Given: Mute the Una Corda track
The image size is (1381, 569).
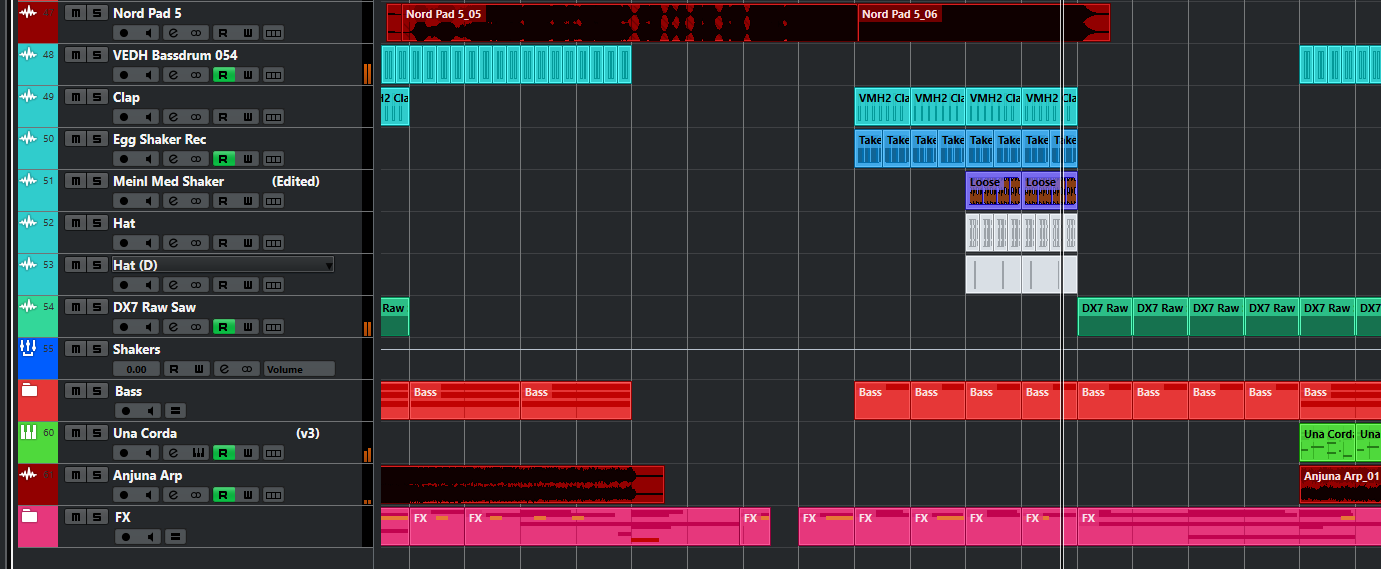Looking at the screenshot, I should coord(76,433).
